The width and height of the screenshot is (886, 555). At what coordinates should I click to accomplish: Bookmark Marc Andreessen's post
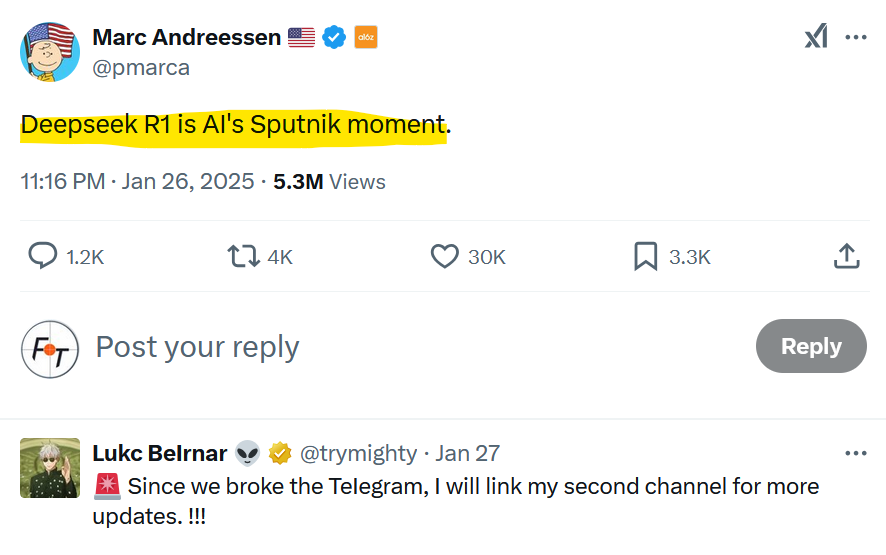(645, 257)
